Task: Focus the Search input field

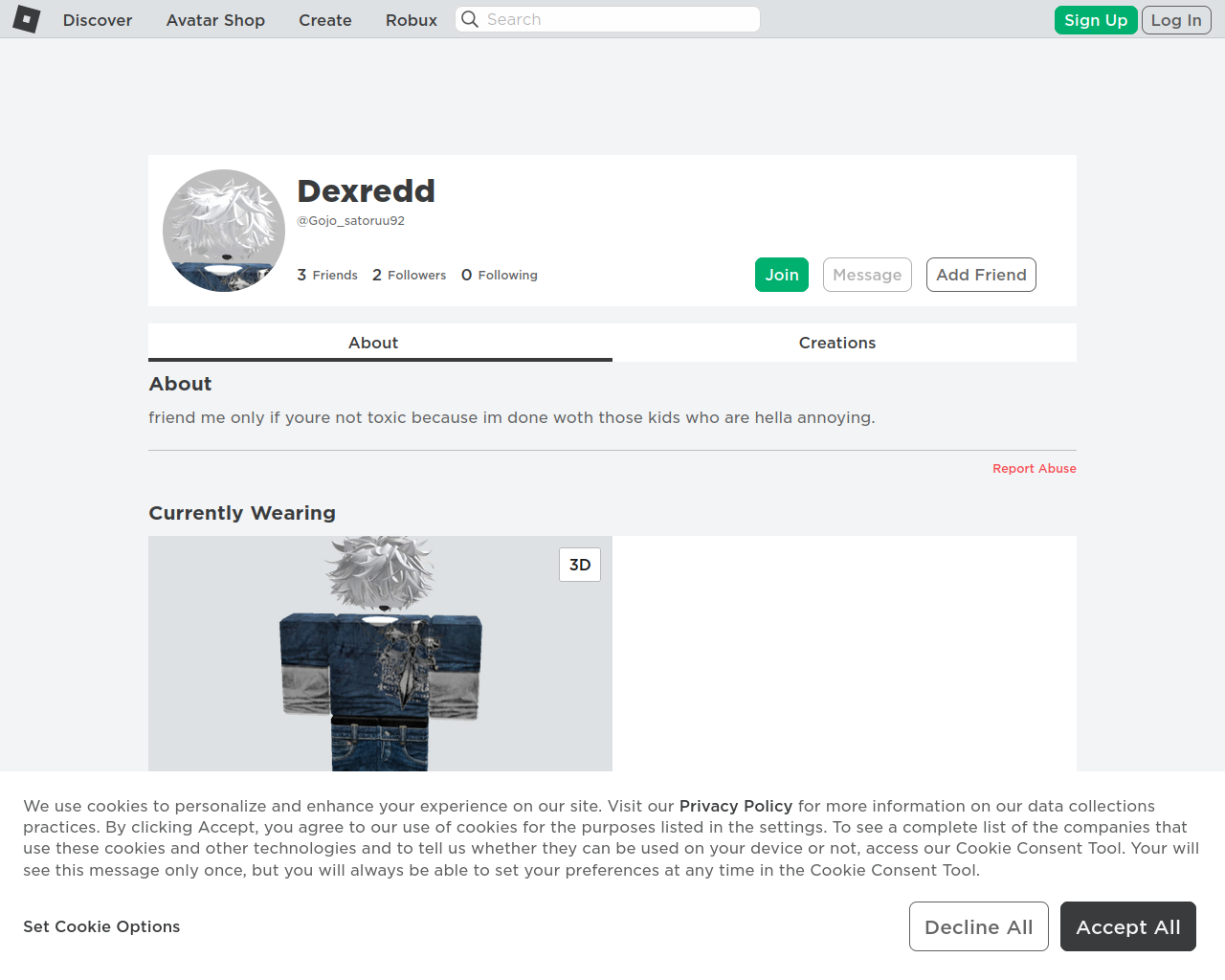Action: [x=608, y=19]
